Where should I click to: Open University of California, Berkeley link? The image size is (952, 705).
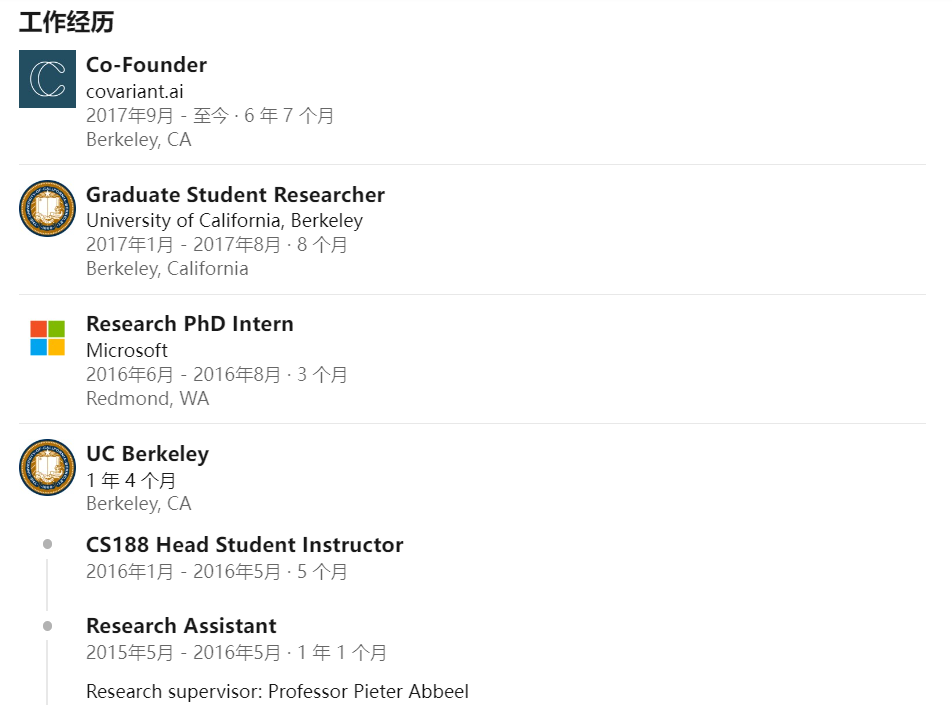(x=224, y=220)
